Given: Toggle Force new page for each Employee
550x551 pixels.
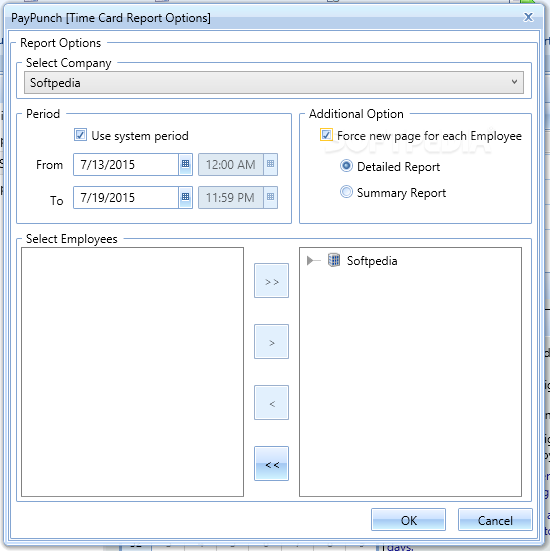Looking at the screenshot, I should coord(326,135).
